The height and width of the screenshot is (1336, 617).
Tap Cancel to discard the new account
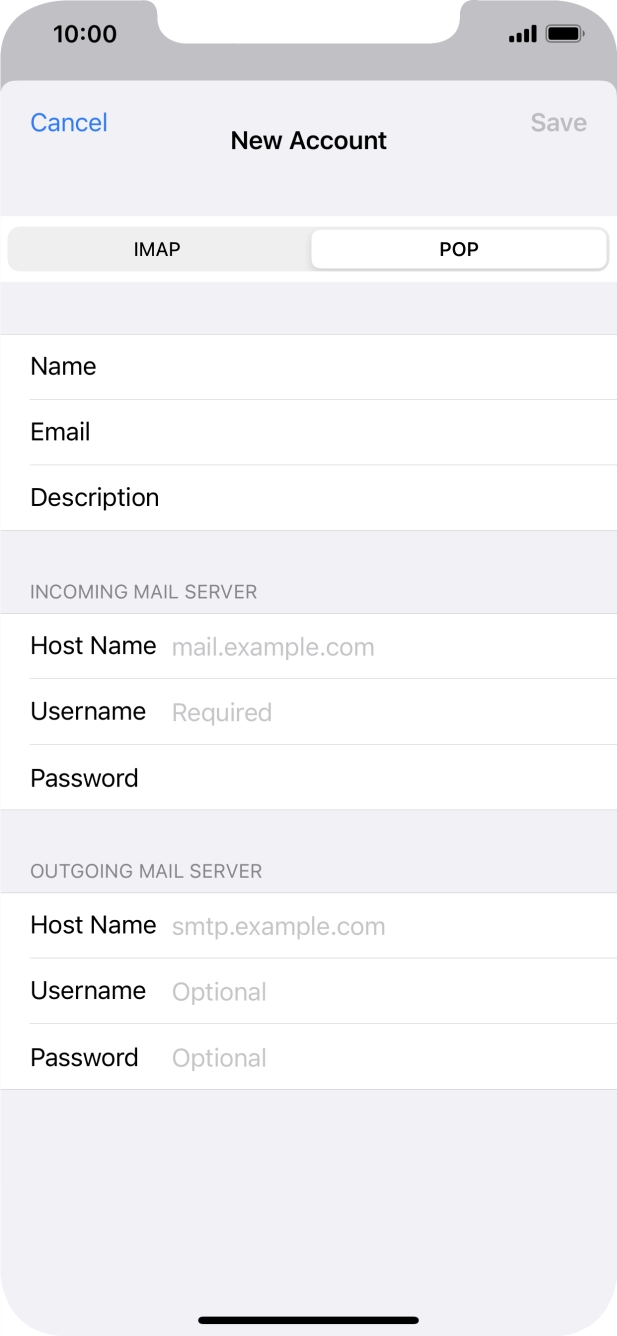pyautogui.click(x=69, y=123)
